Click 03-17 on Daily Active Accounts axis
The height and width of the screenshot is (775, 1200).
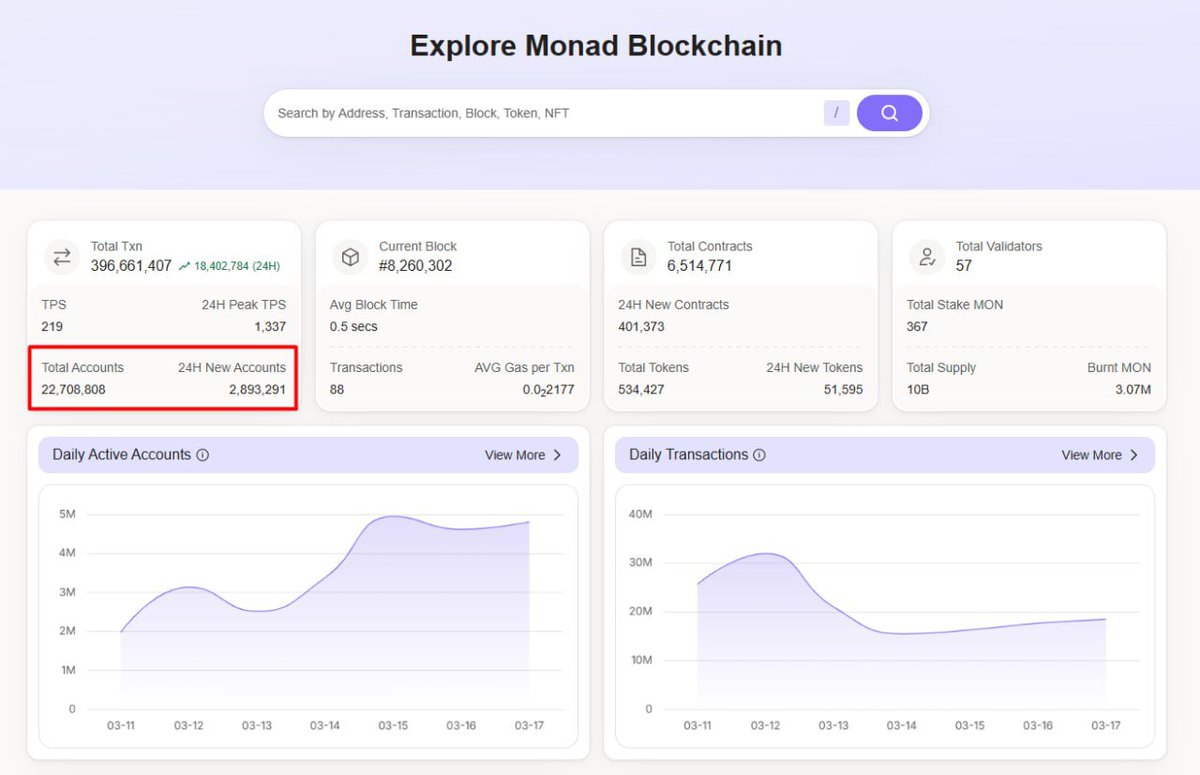click(529, 725)
